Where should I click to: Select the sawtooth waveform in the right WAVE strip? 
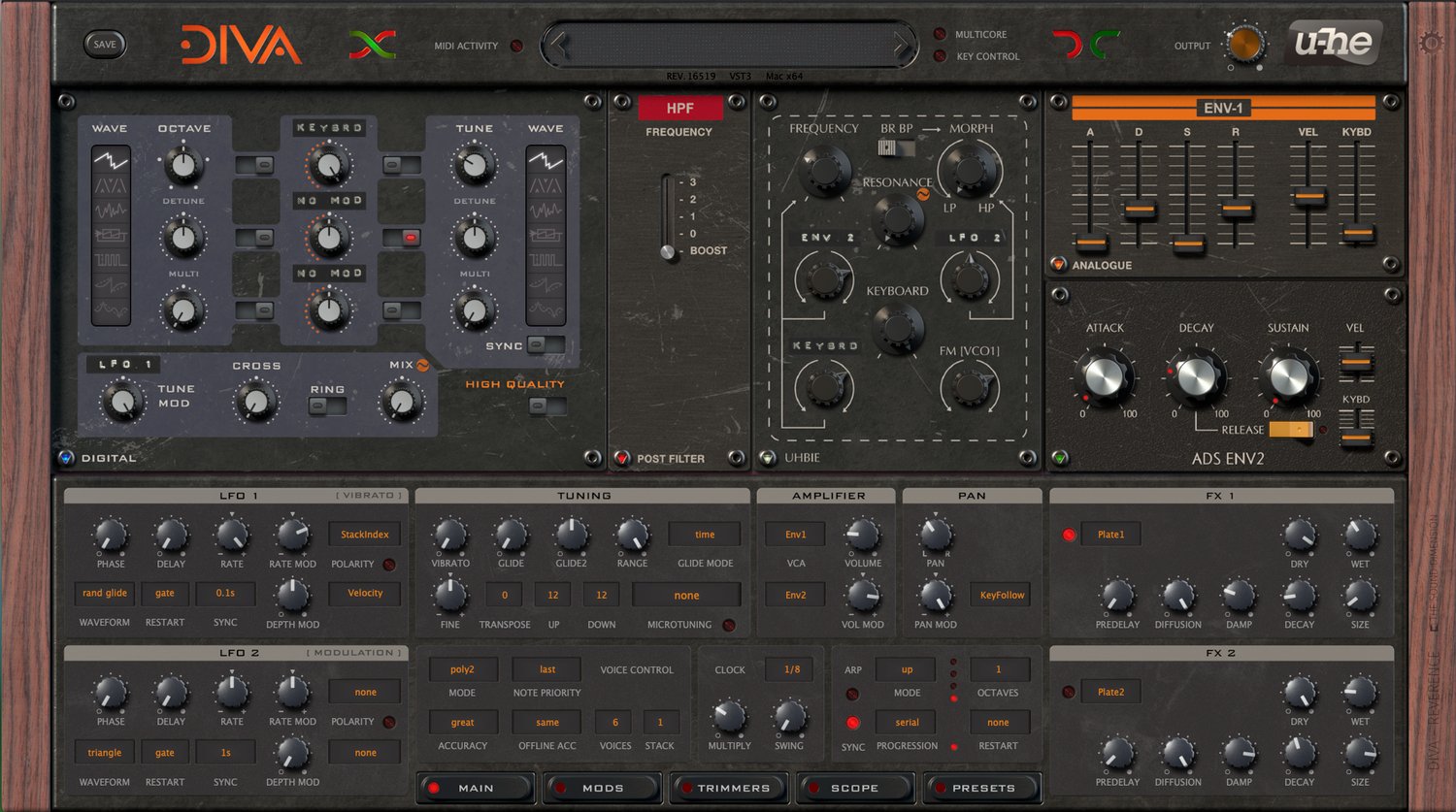[545, 159]
